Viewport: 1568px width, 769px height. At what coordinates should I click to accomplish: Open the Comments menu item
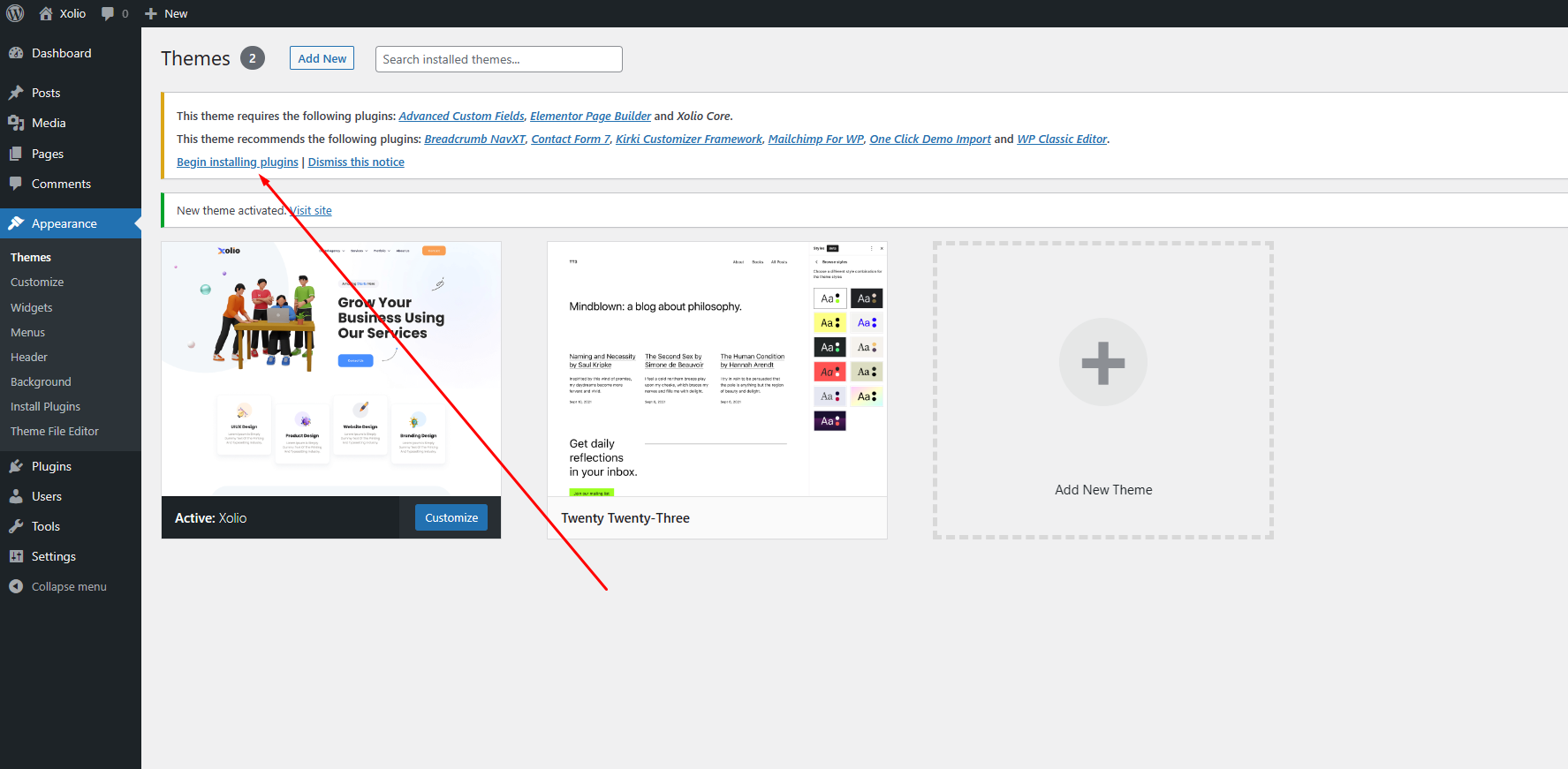click(71, 184)
